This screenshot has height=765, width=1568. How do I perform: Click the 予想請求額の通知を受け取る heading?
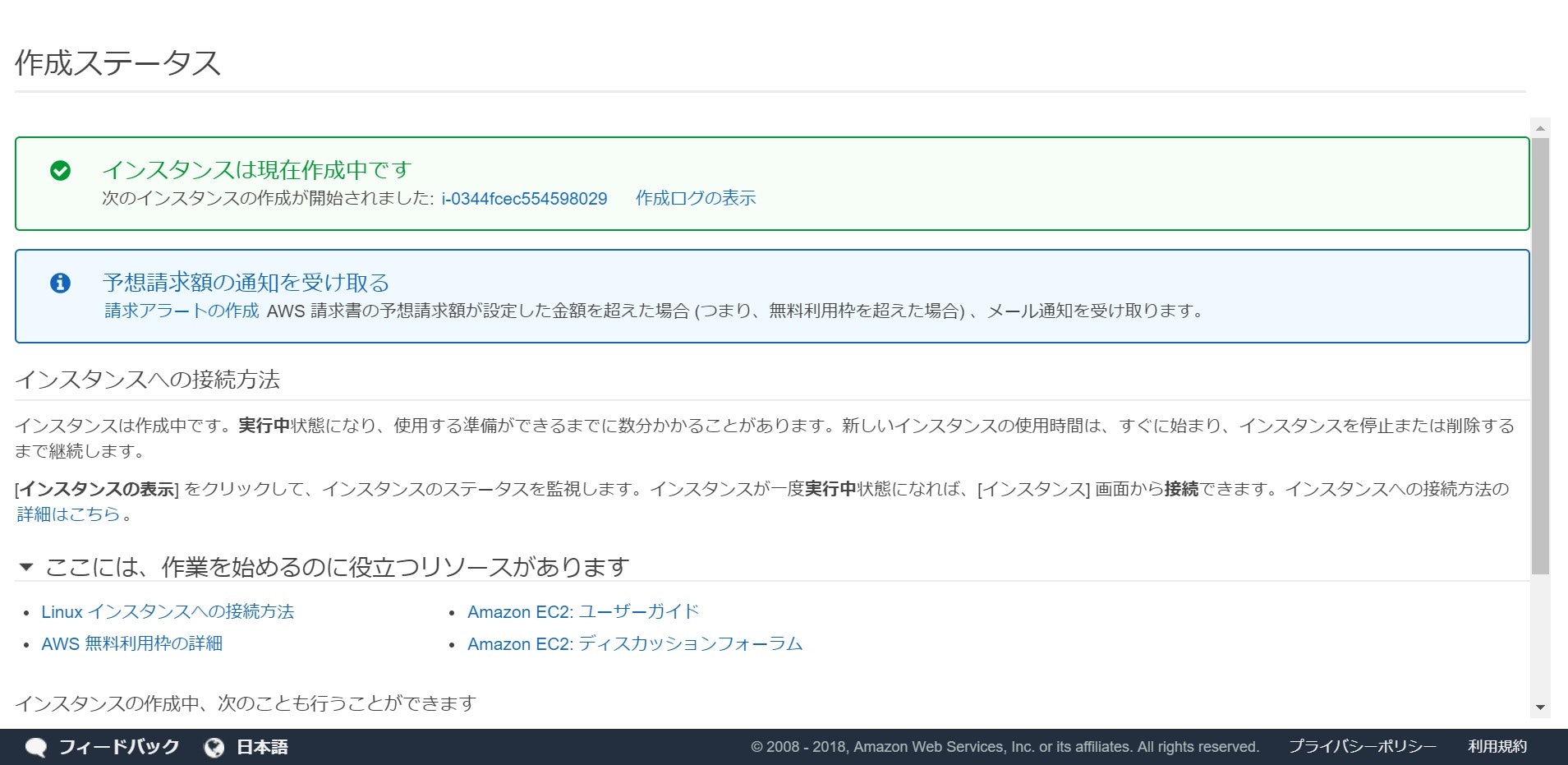point(246,283)
